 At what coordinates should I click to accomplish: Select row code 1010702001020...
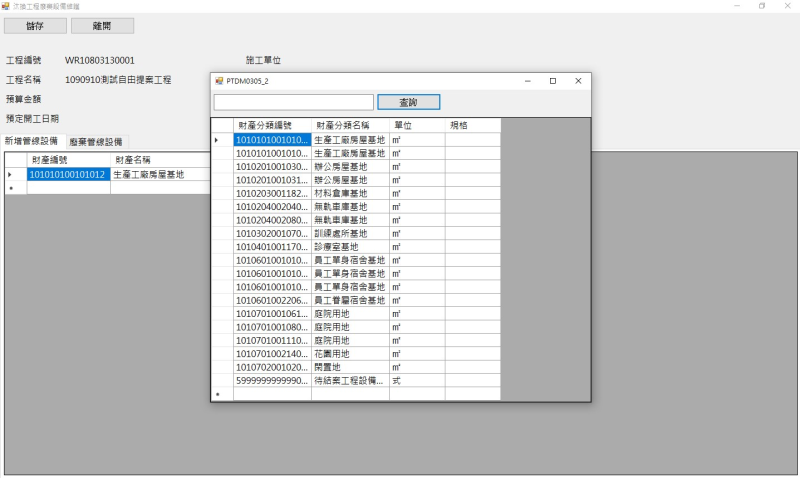272,367
